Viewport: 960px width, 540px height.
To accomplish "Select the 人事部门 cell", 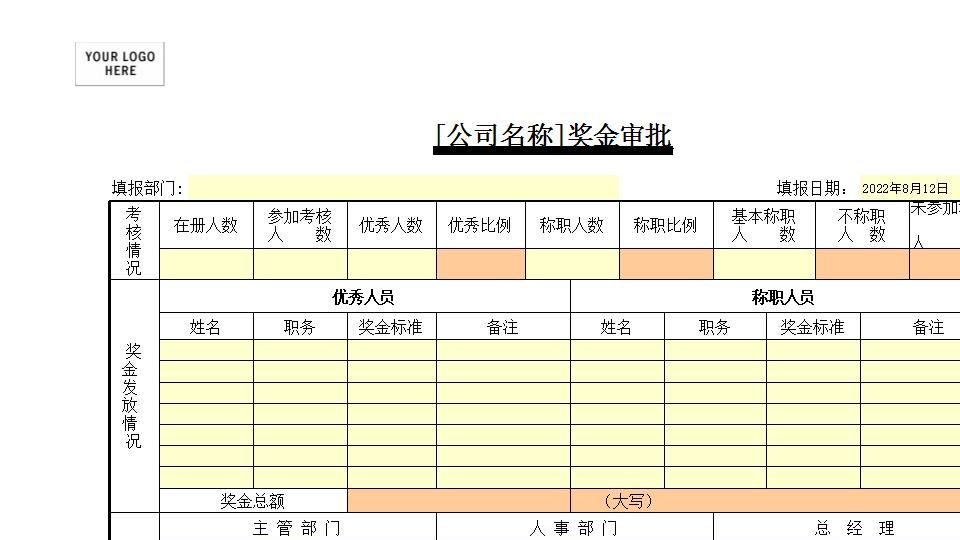I will click(x=574, y=527).
